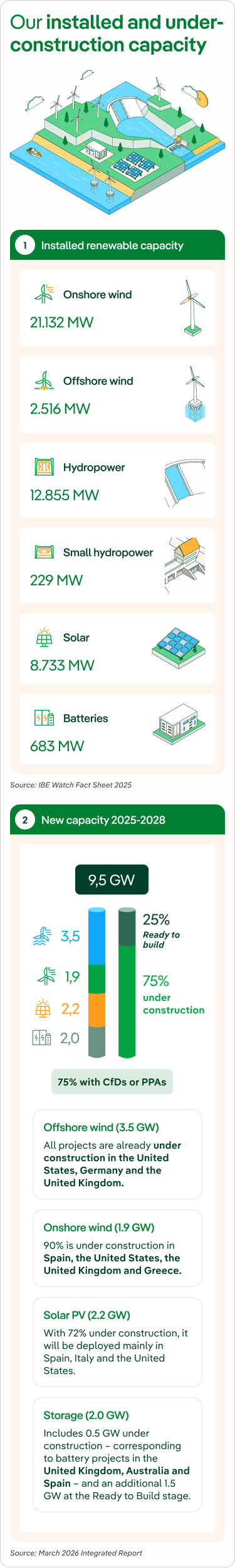Click 'Source: March 2026 Integrated Report'

coord(76,1553)
